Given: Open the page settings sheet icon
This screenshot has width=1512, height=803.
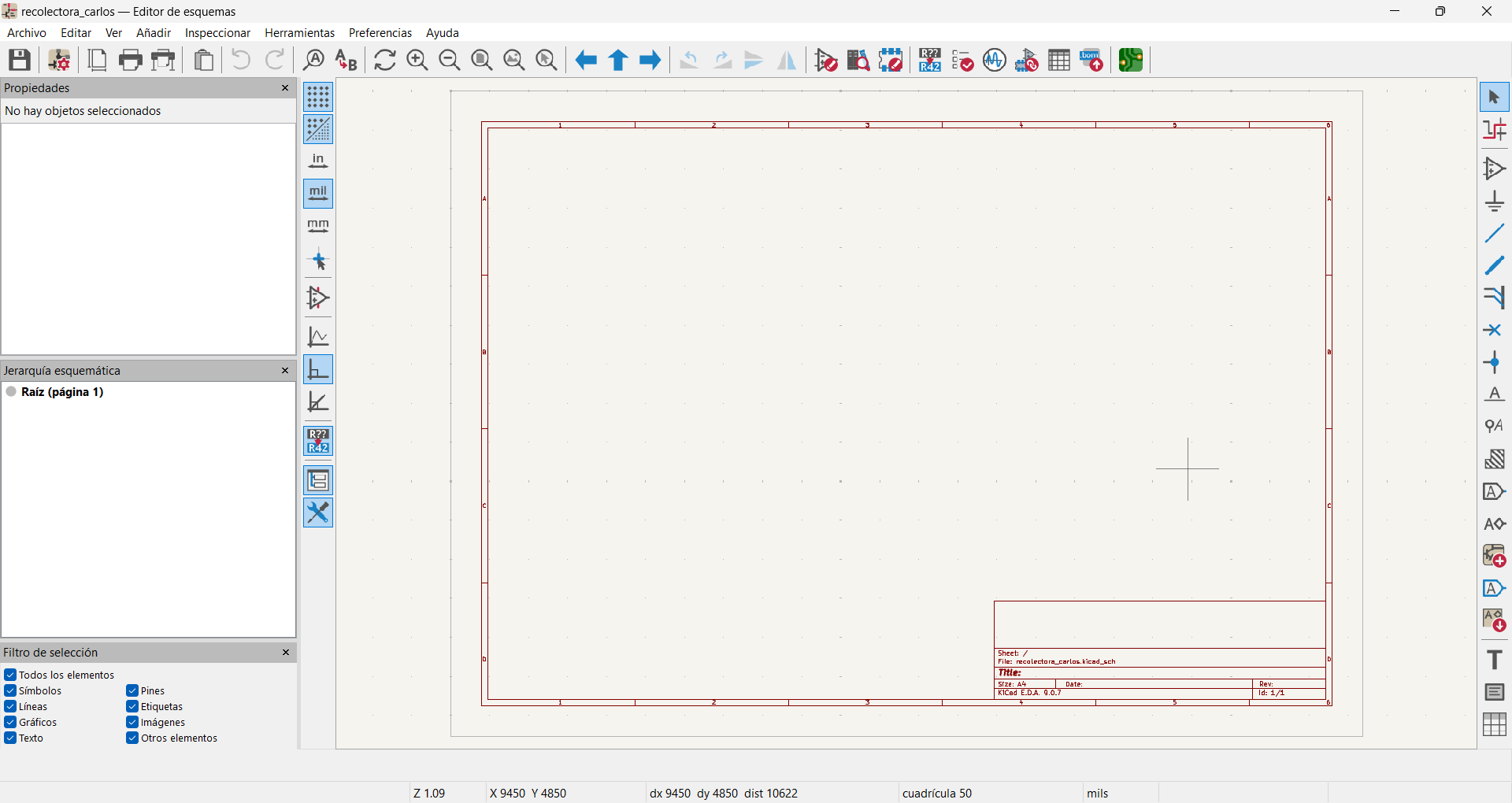Looking at the screenshot, I should [98, 60].
